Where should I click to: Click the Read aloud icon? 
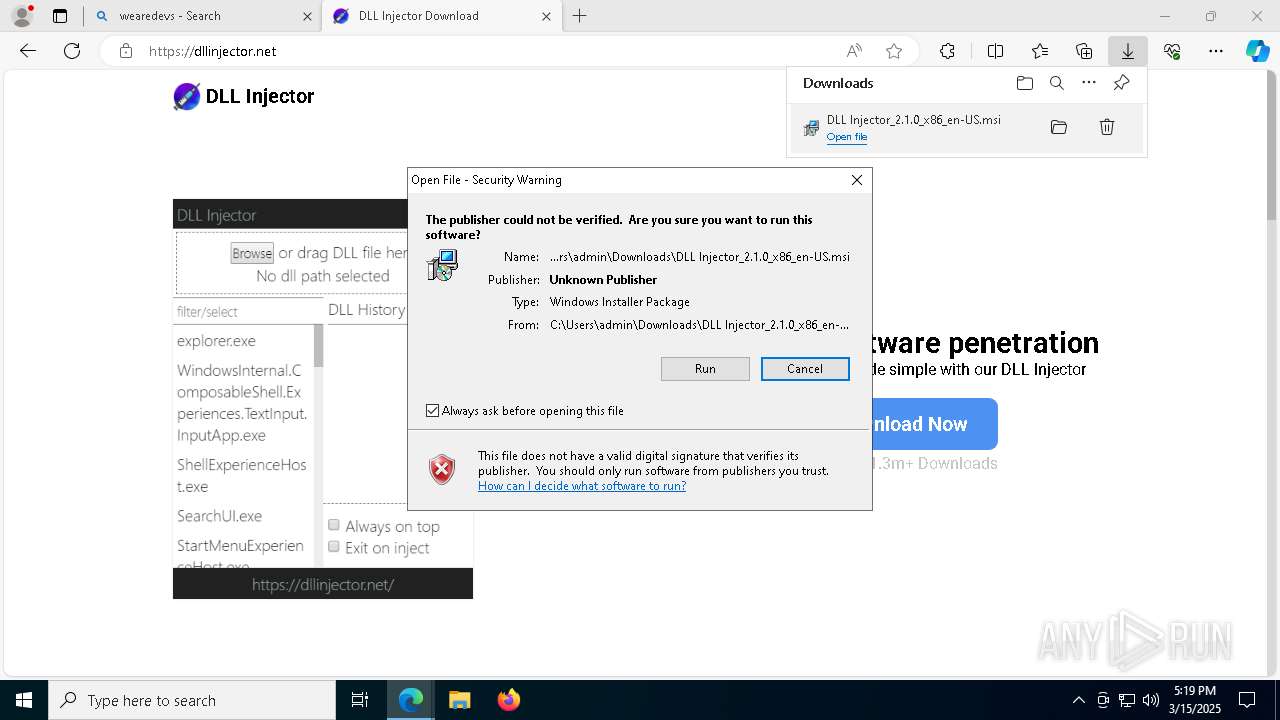[854, 51]
